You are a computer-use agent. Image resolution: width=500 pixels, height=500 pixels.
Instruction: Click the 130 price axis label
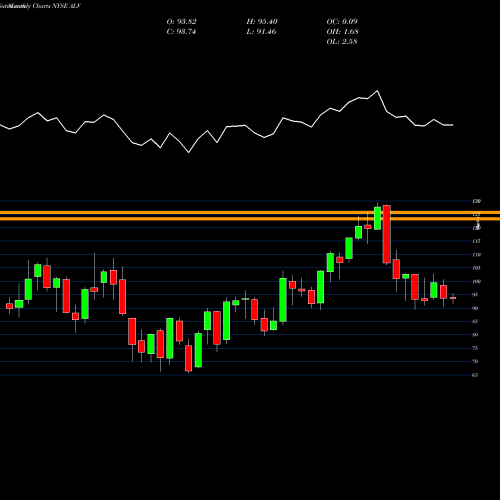pos(477,201)
